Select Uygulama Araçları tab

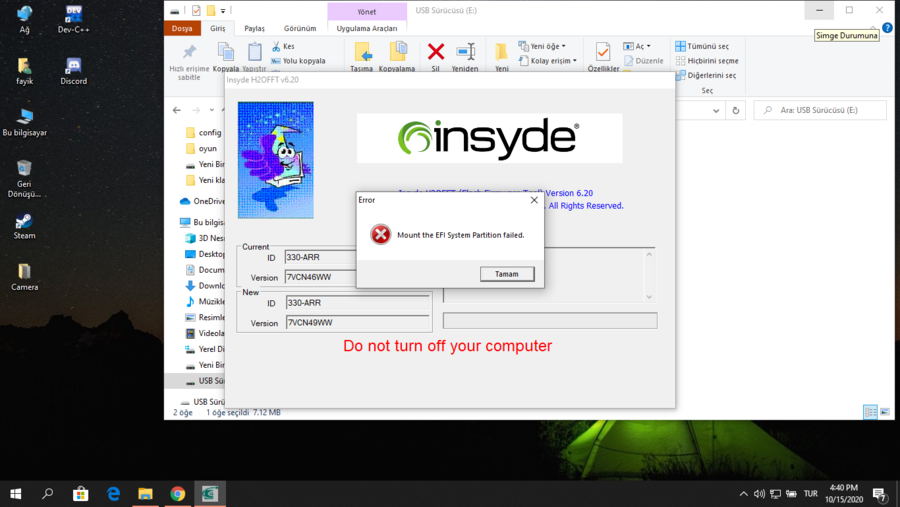coord(367,28)
